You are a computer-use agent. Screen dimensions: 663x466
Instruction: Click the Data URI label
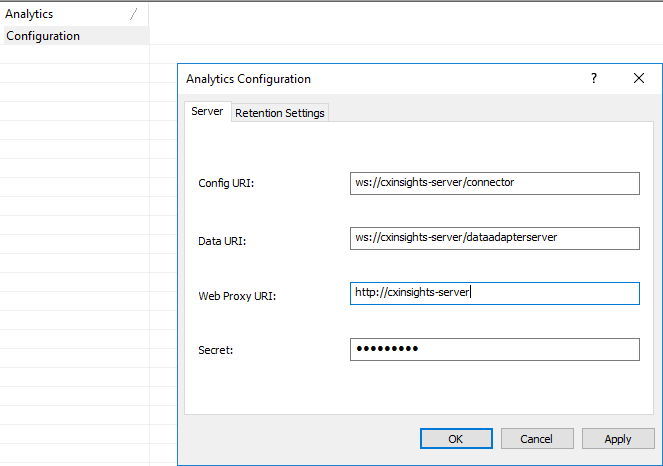pyautogui.click(x=222, y=240)
